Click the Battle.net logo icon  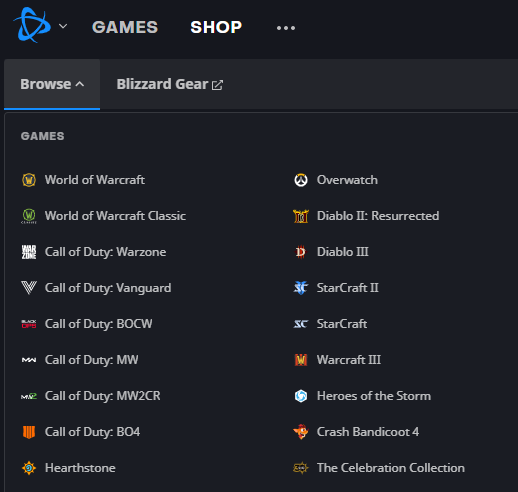(32, 25)
